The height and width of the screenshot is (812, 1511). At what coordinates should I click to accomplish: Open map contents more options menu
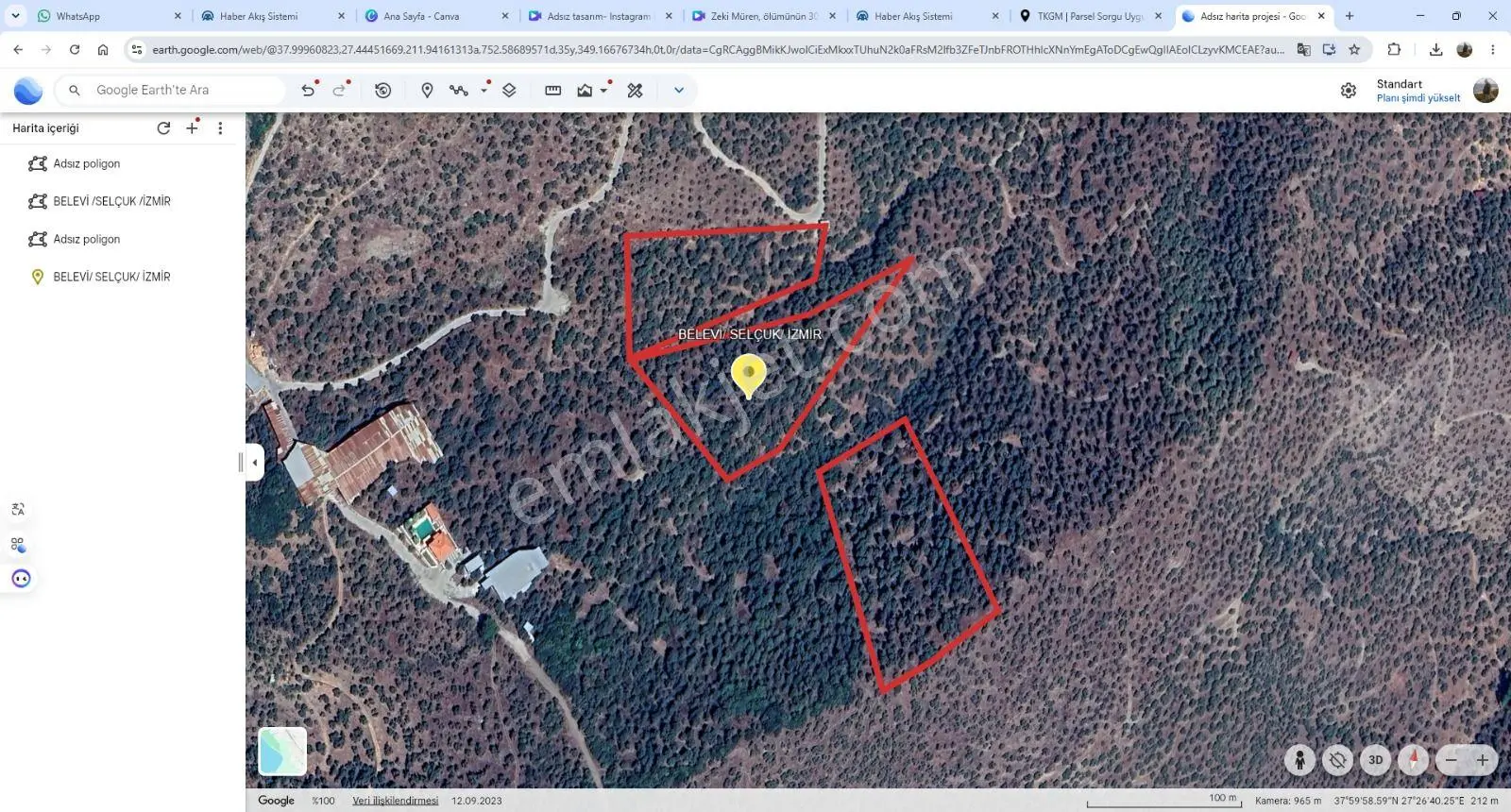(220, 128)
